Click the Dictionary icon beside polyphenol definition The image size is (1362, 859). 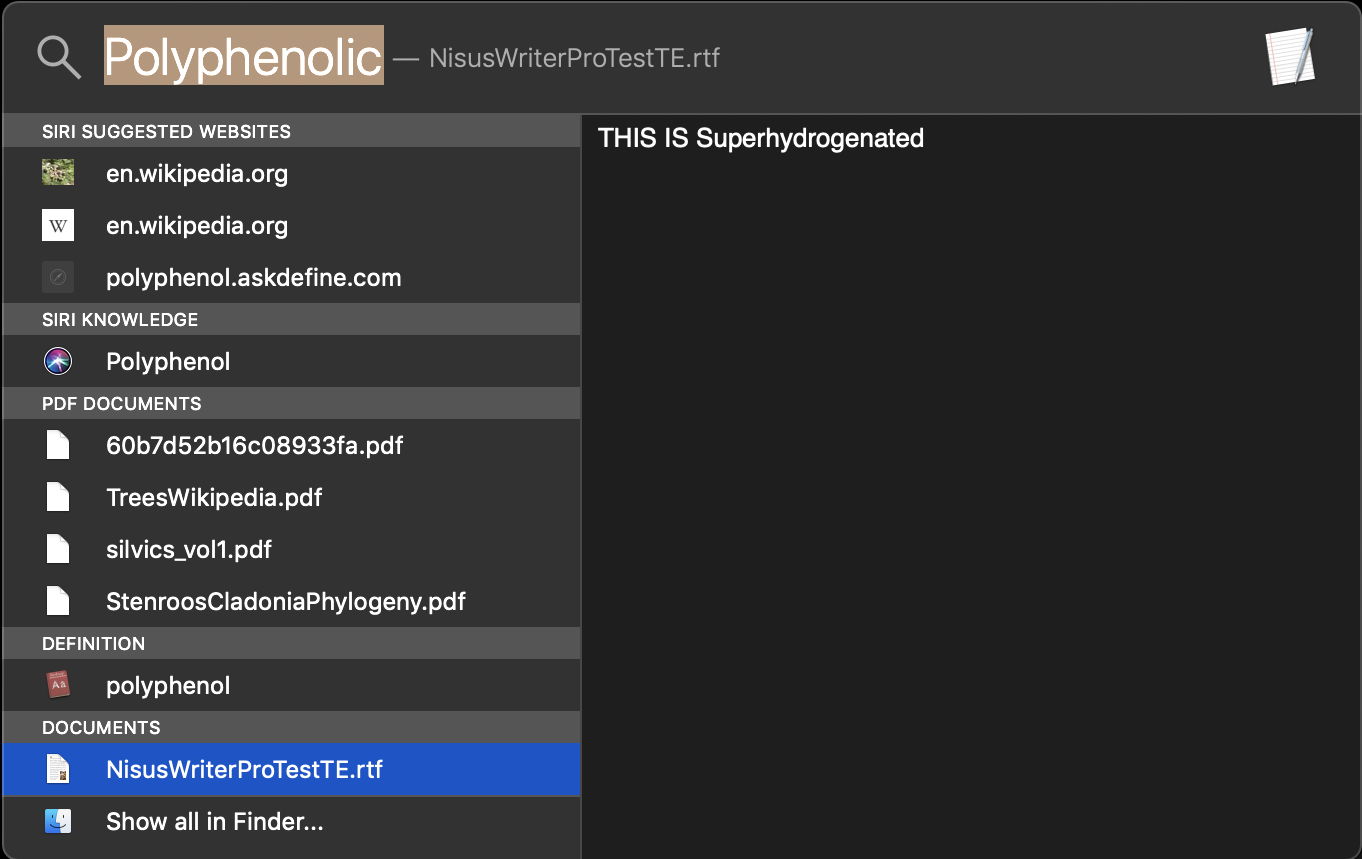[x=58, y=685]
